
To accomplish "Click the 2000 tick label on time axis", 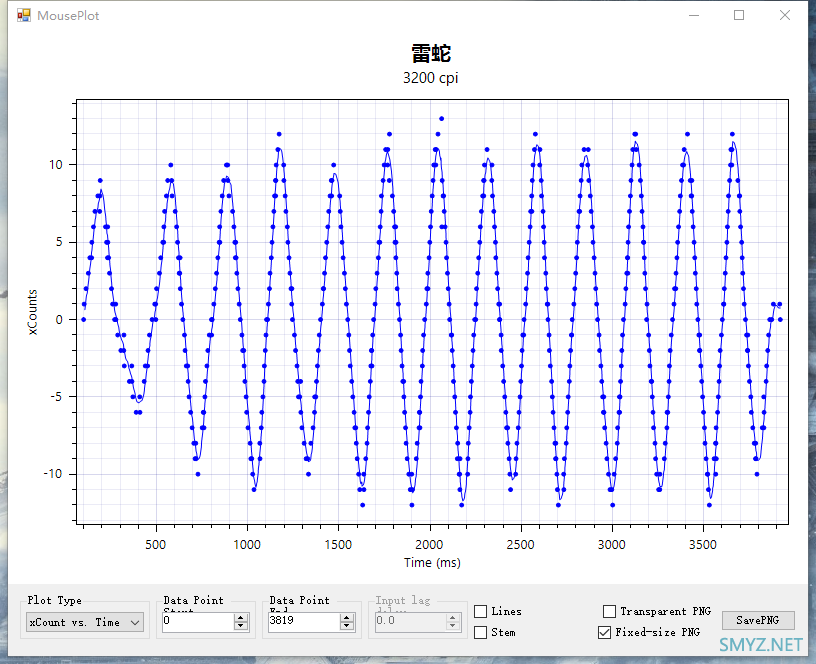I will [429, 544].
